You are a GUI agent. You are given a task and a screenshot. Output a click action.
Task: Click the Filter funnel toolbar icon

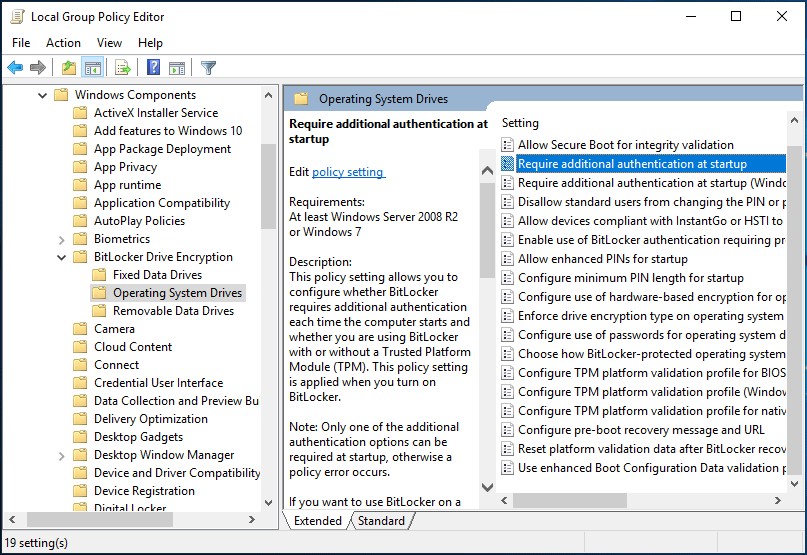[208, 68]
